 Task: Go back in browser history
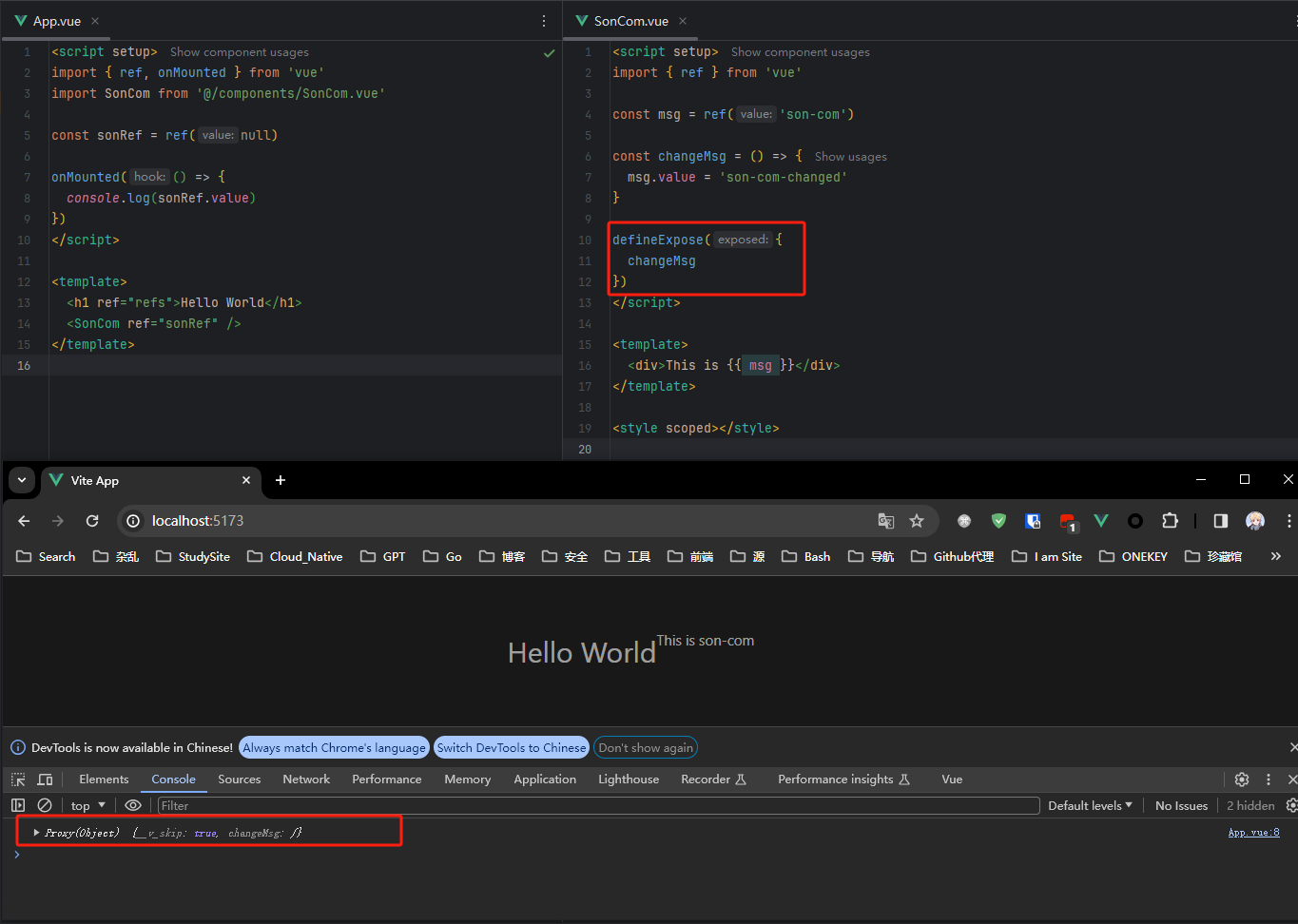click(x=24, y=521)
